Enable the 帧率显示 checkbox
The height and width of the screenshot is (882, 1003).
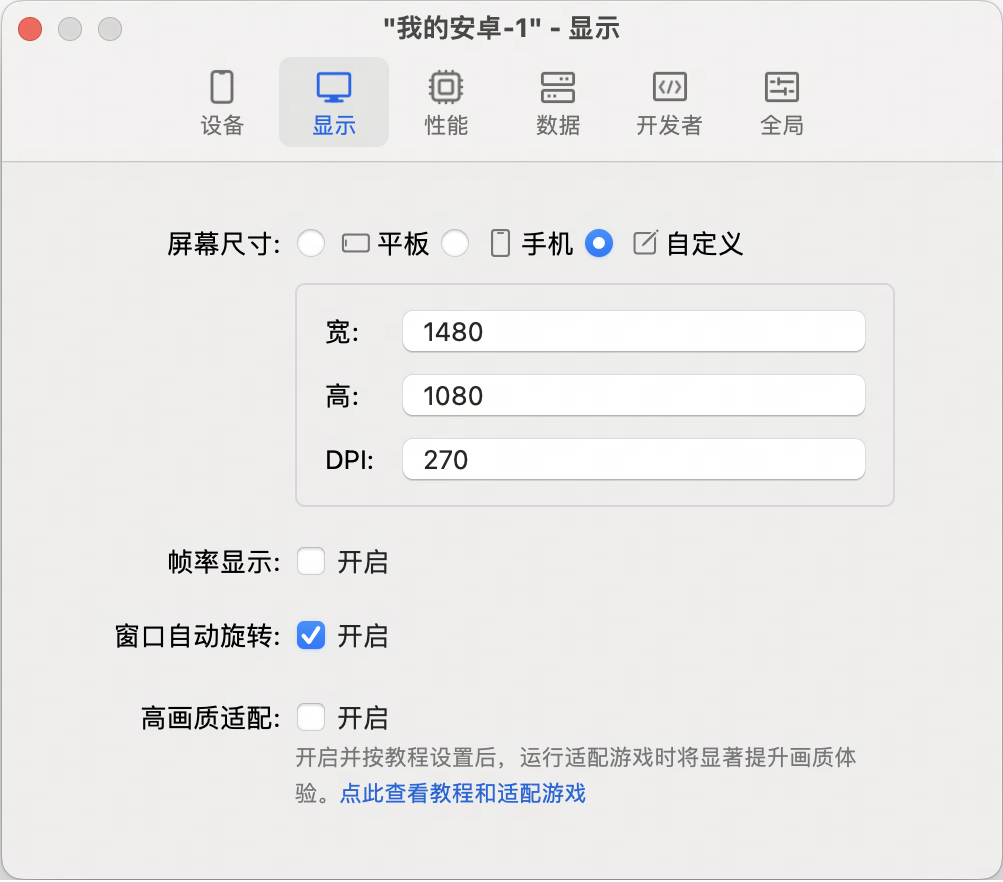311,562
